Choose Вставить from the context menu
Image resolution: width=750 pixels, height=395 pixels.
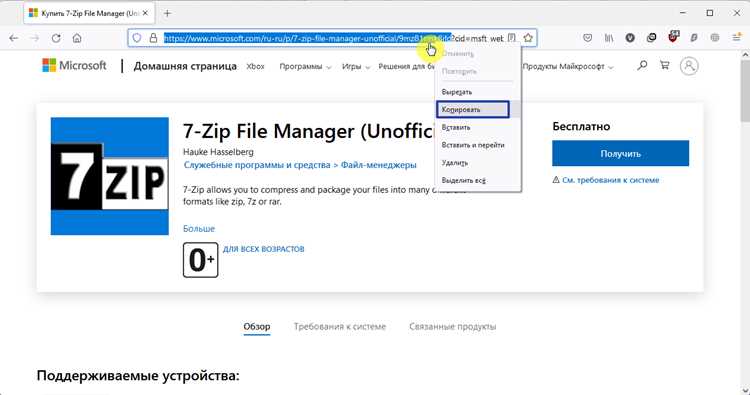pos(478,127)
